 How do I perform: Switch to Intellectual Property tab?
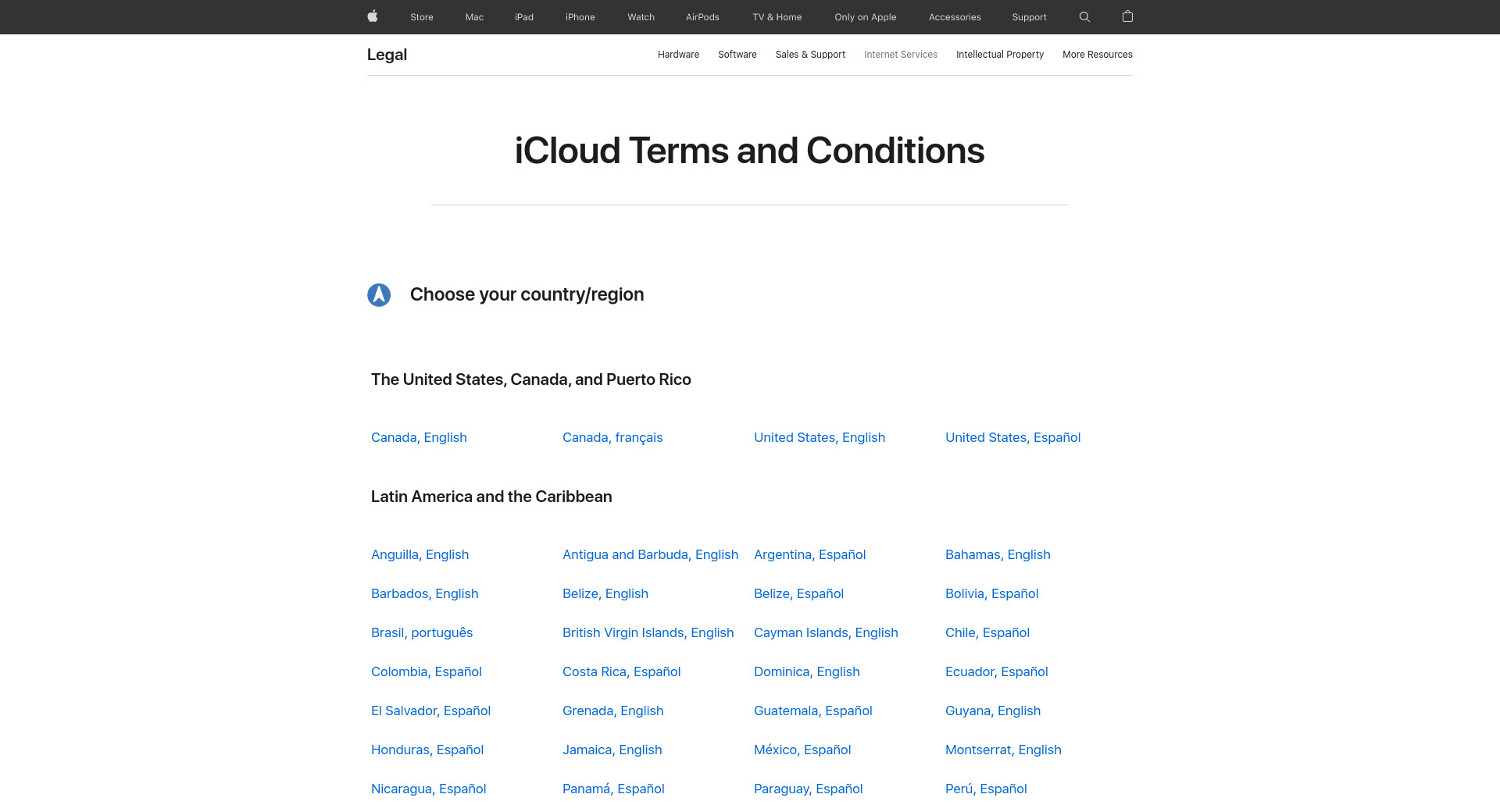pos(999,55)
